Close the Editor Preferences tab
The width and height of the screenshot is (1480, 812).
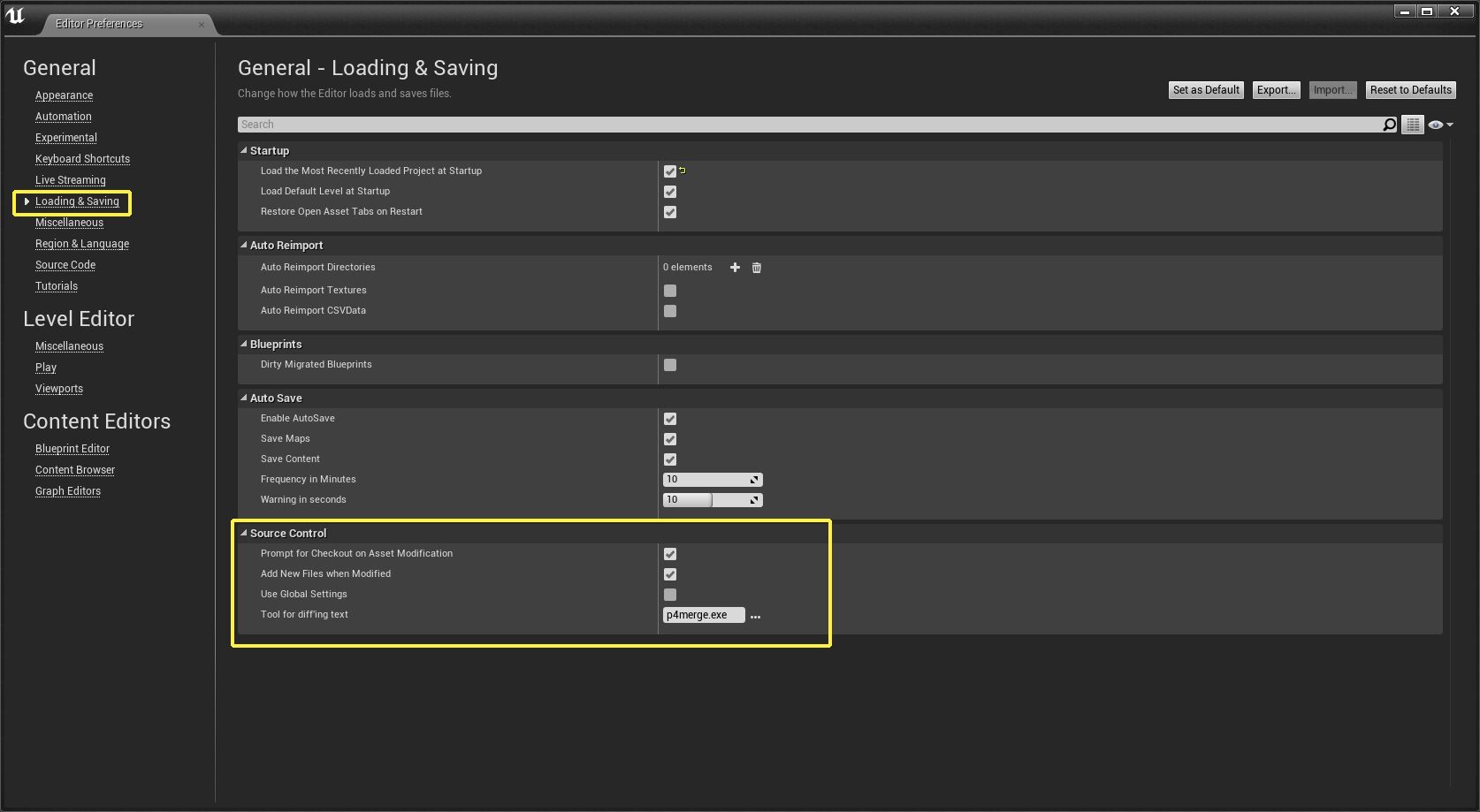point(202,24)
